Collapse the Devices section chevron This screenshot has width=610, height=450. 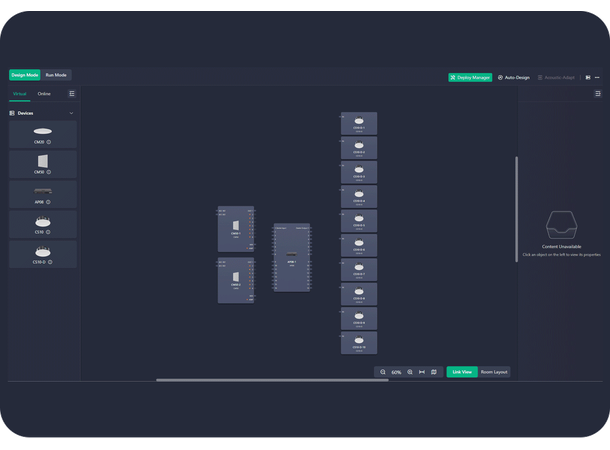[x=71, y=113]
